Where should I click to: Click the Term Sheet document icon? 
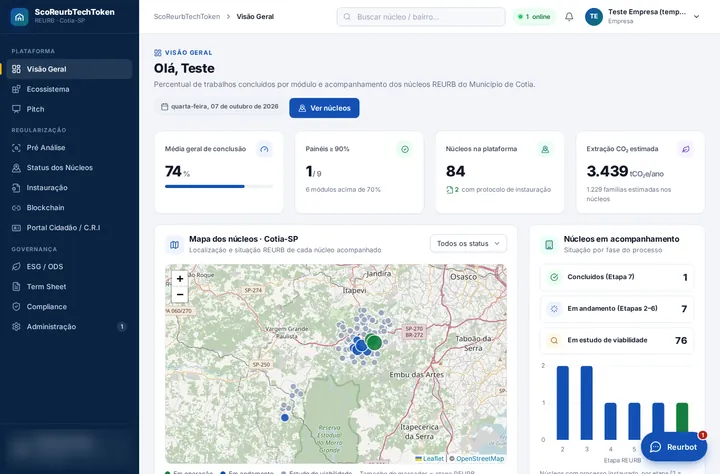click(x=17, y=287)
